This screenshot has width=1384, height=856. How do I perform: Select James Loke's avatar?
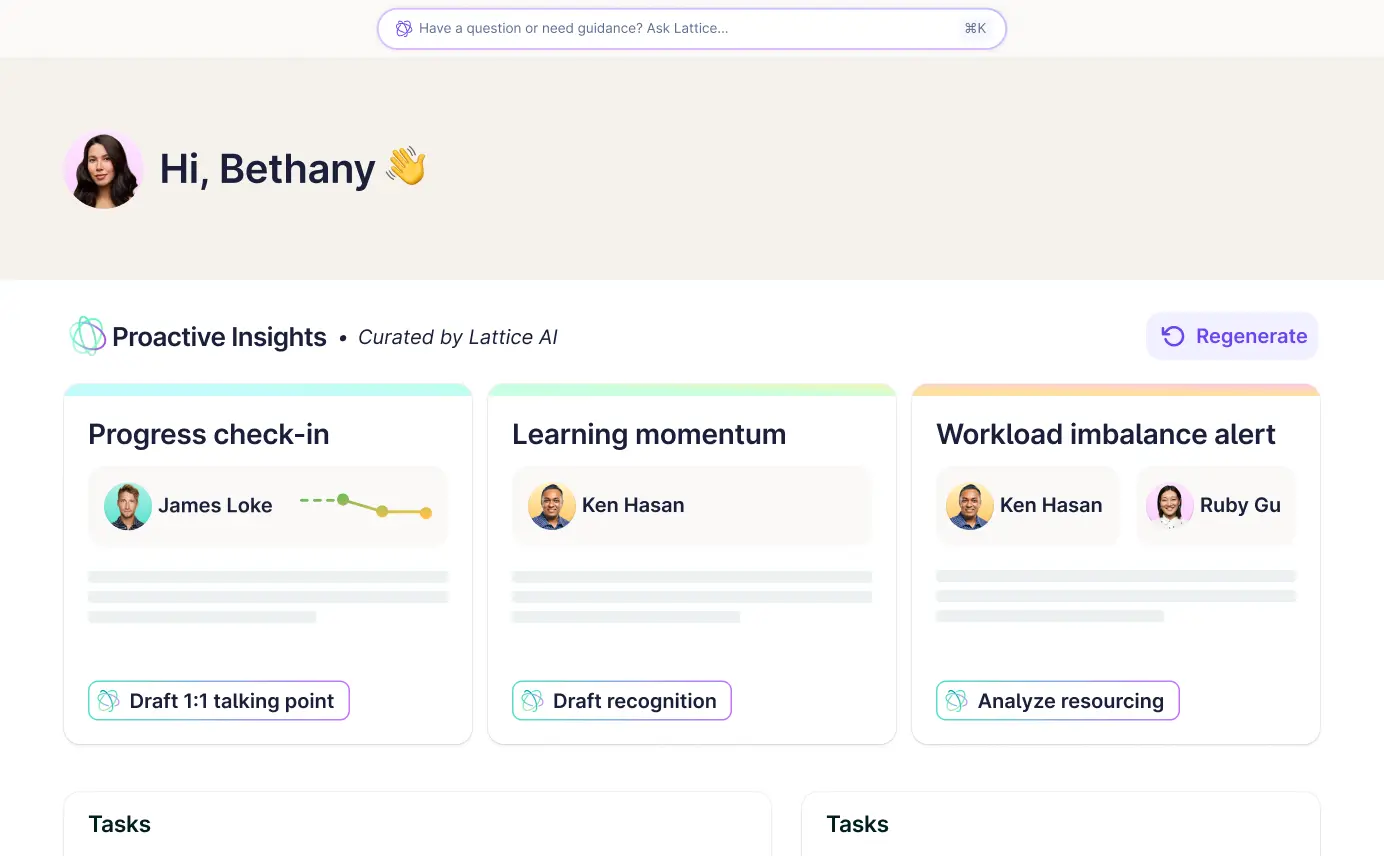tap(128, 506)
